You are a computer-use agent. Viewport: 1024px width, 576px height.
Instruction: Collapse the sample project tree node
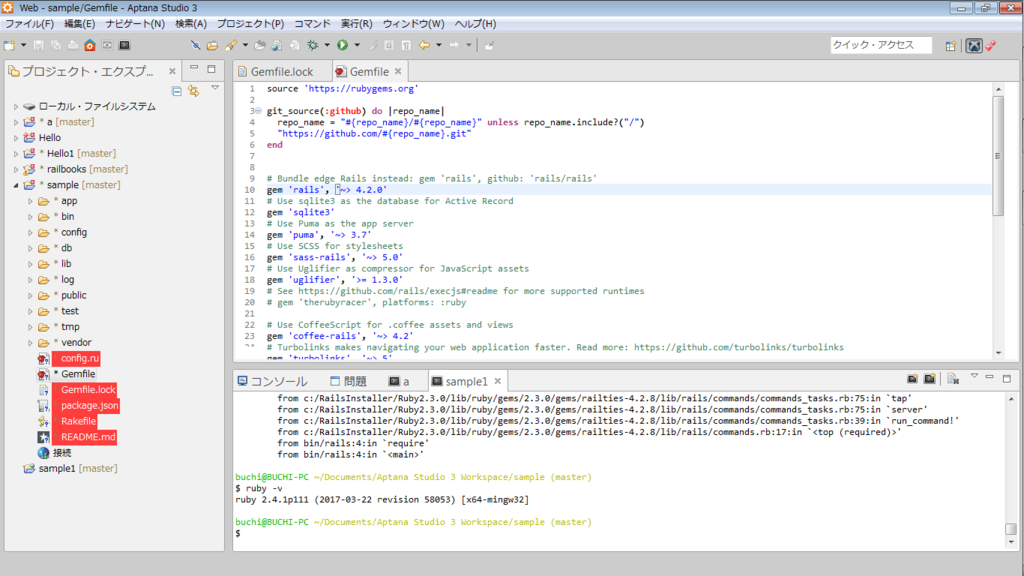click(16, 185)
